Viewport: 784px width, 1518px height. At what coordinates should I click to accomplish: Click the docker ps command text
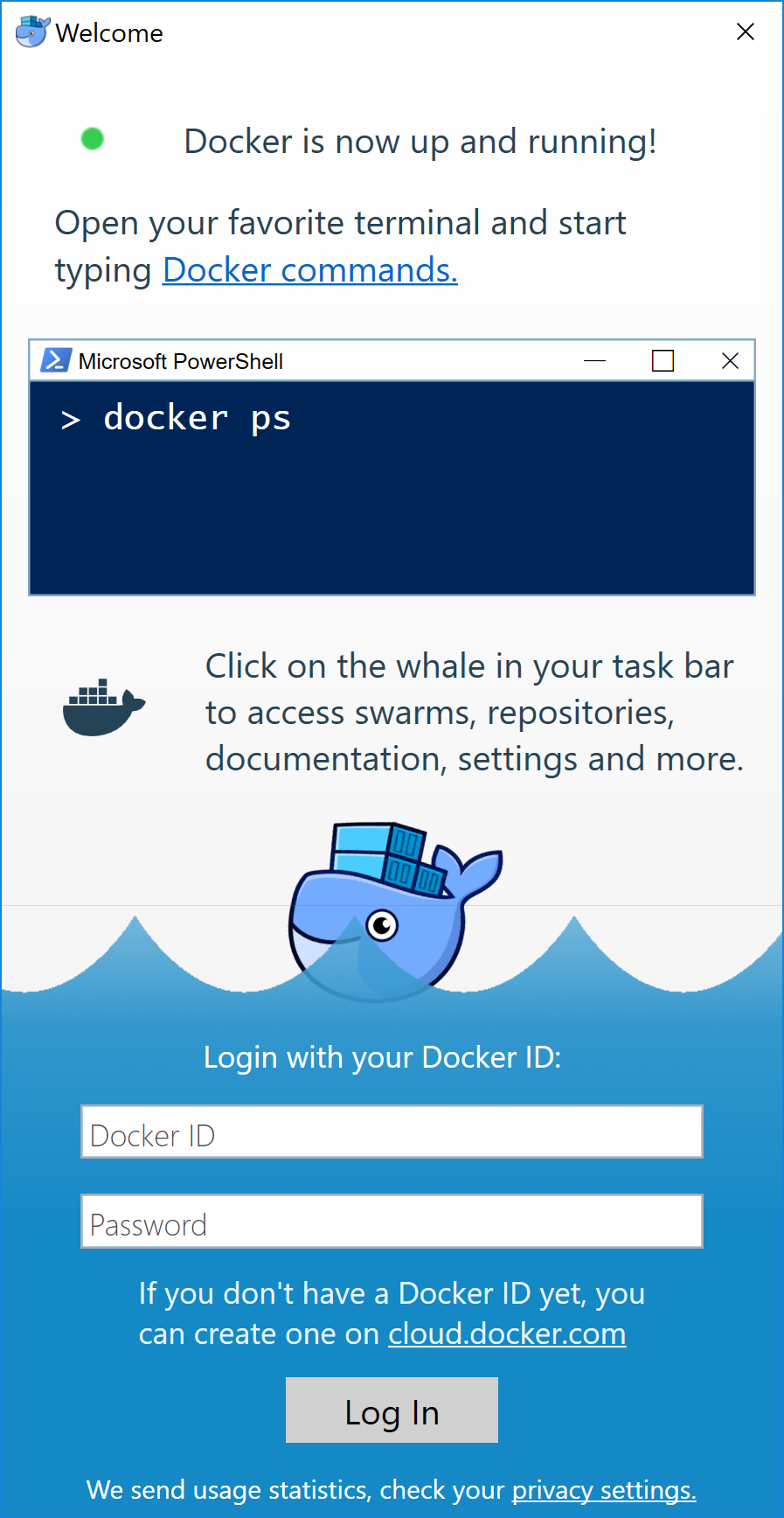click(x=197, y=418)
